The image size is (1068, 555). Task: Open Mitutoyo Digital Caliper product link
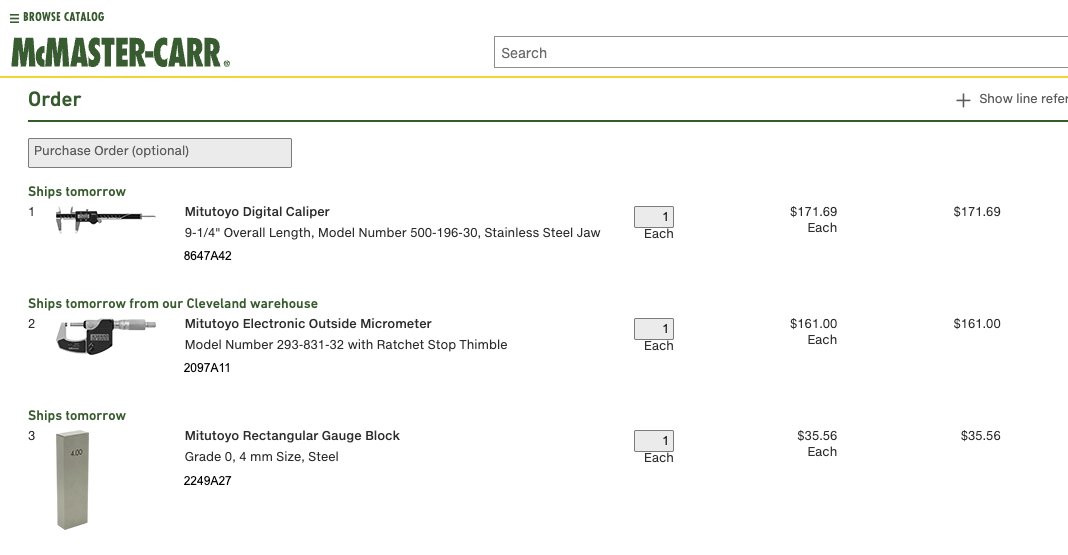[x=257, y=212]
